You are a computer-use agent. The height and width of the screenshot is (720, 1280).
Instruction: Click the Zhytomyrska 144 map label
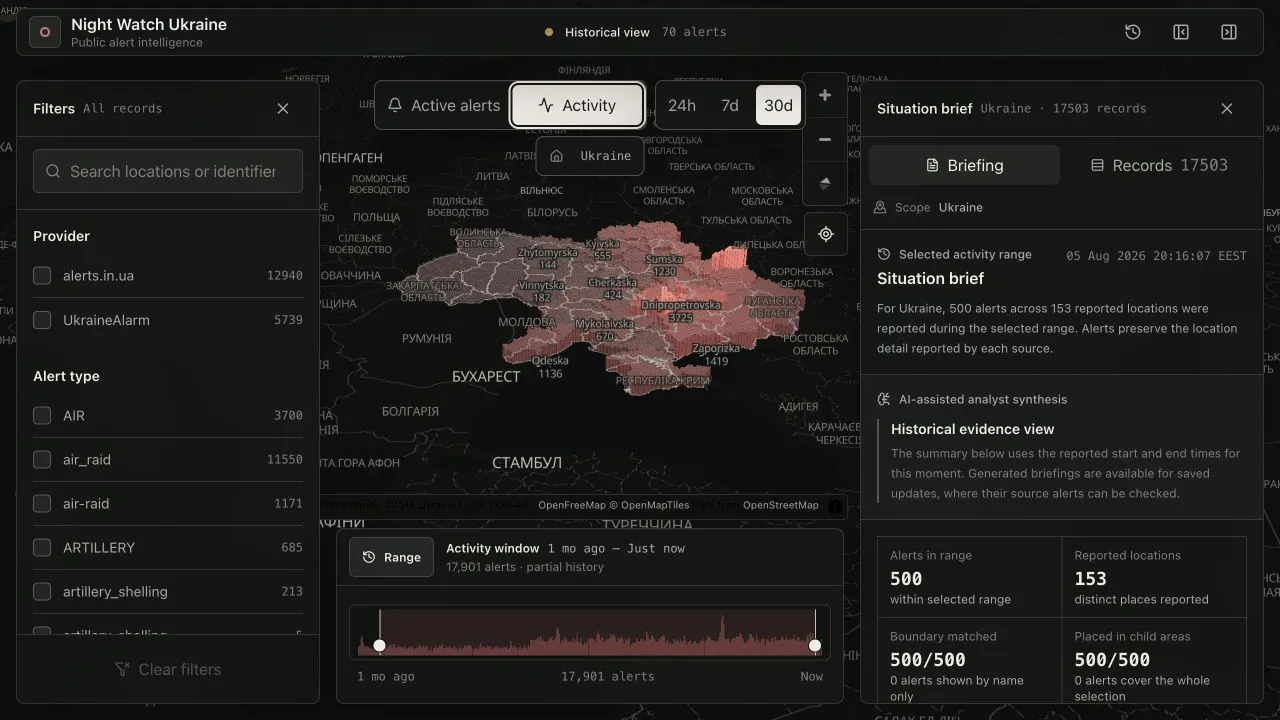(547, 259)
